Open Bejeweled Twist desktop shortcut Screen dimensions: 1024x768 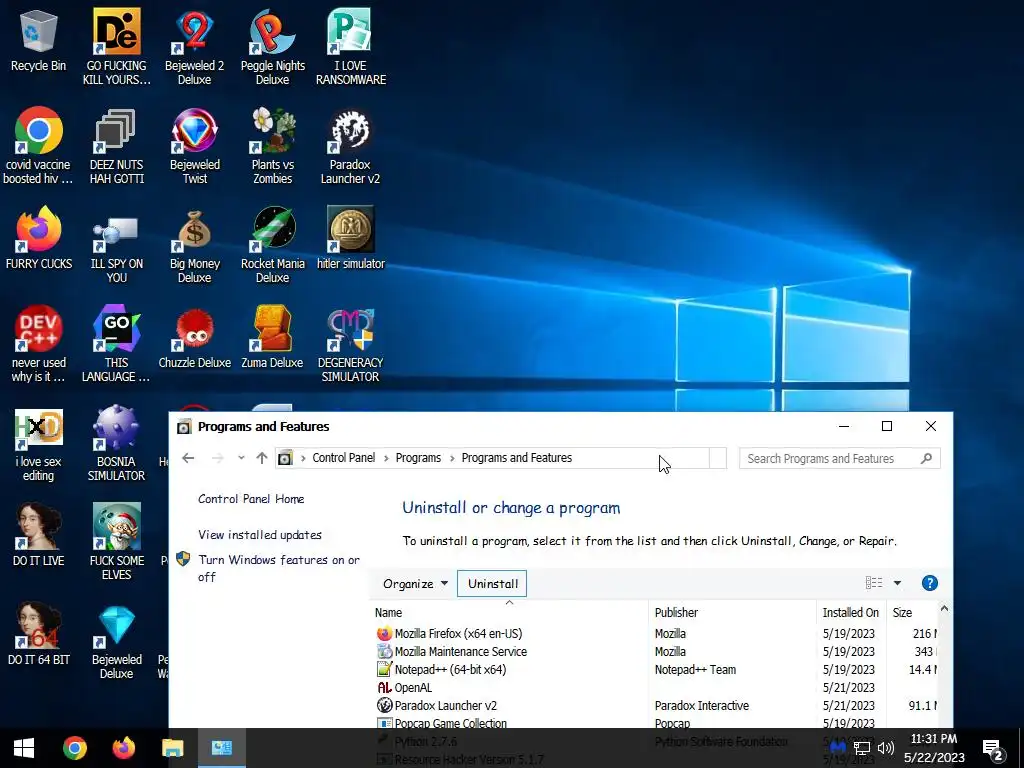(195, 146)
